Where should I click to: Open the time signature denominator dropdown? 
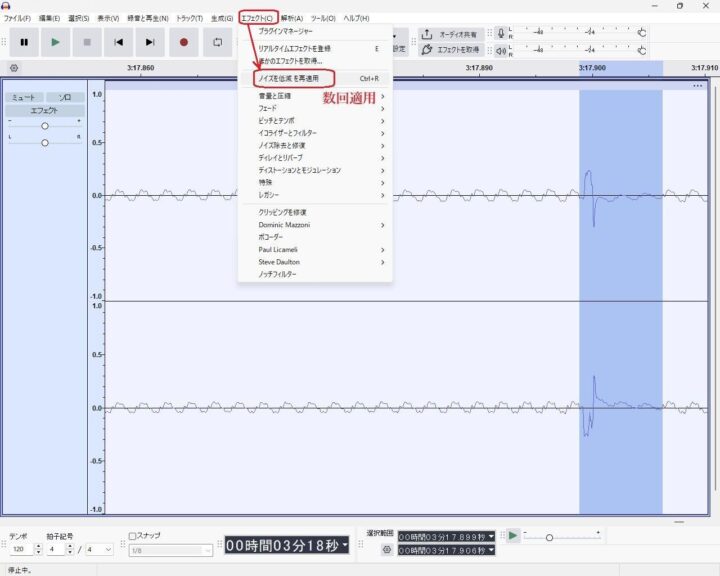click(98, 549)
